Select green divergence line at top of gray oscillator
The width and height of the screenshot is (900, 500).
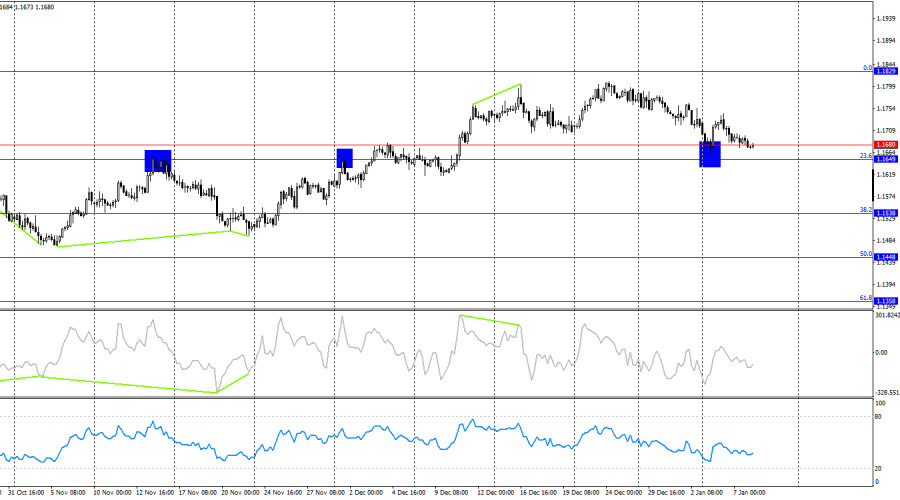tap(490, 320)
